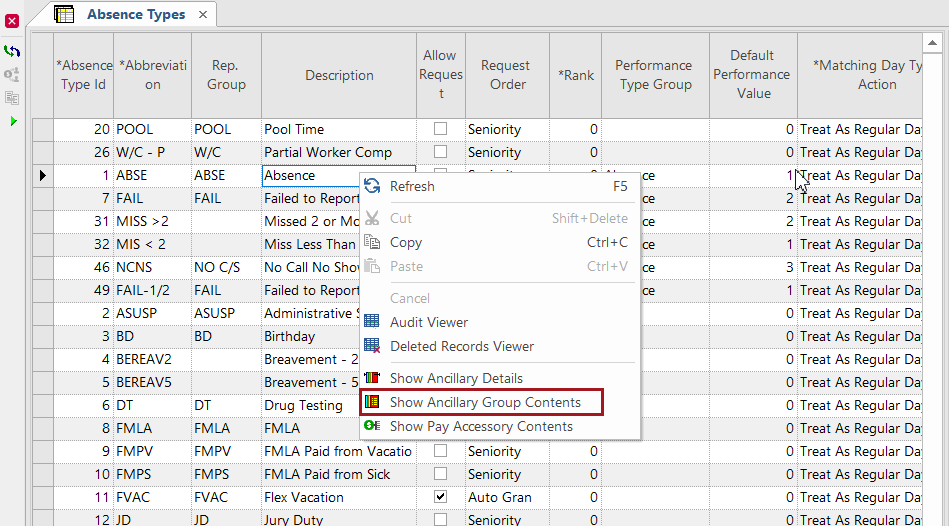Click the FMLA description cell
Viewport: 949px width, 526px height.
point(310,429)
